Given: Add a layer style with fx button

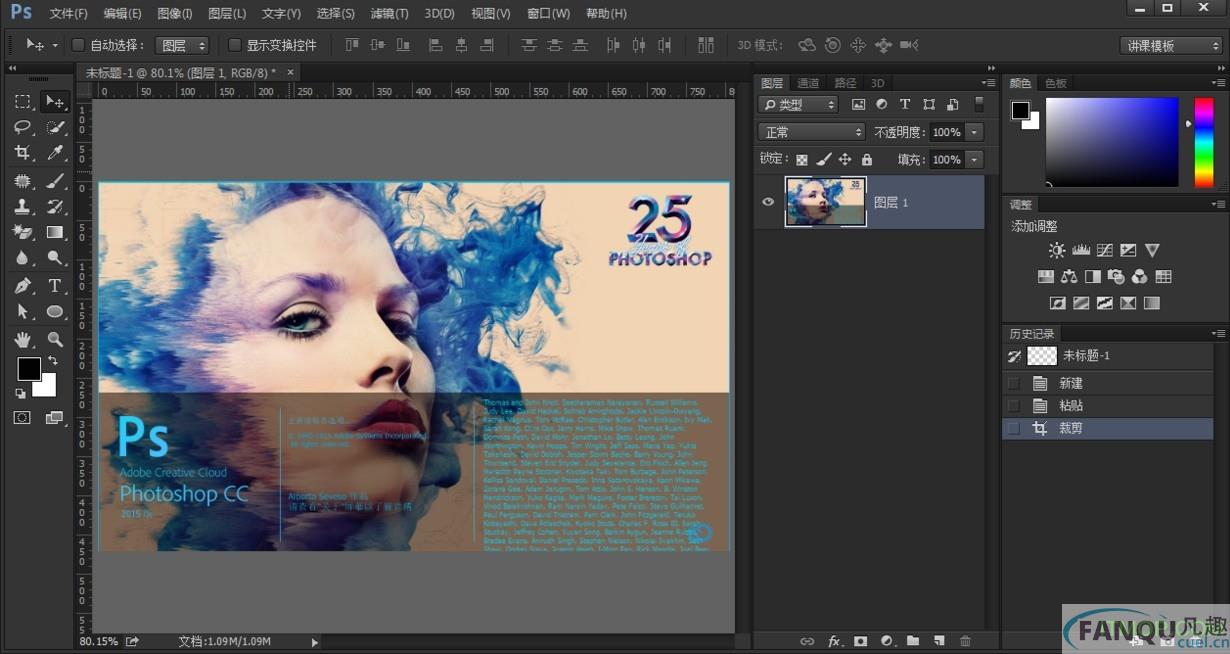Looking at the screenshot, I should [x=834, y=641].
